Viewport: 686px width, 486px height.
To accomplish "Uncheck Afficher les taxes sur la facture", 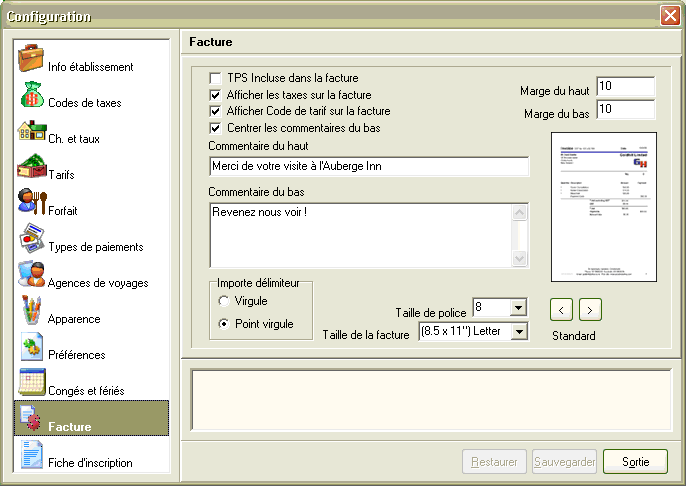I will click(215, 94).
